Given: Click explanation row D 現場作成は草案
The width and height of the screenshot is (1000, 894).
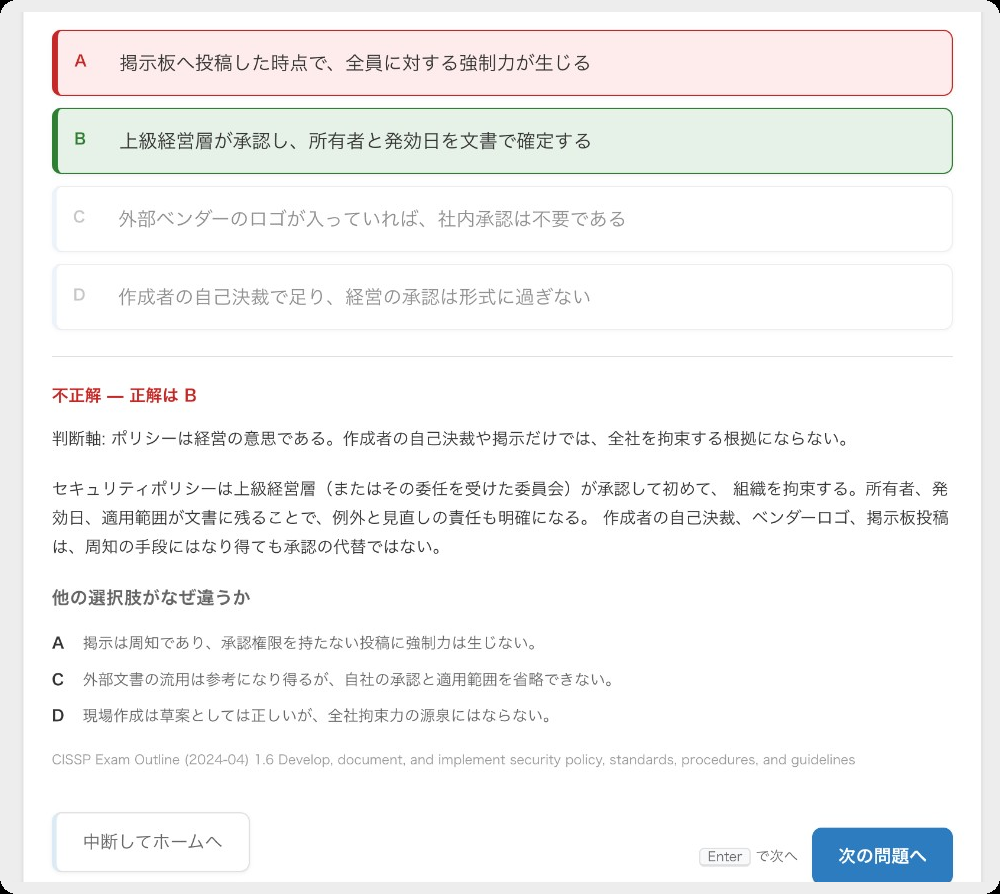Looking at the screenshot, I should click(x=302, y=715).
